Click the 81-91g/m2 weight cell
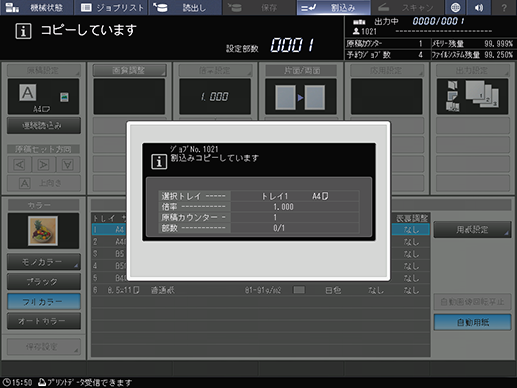 coord(263,290)
